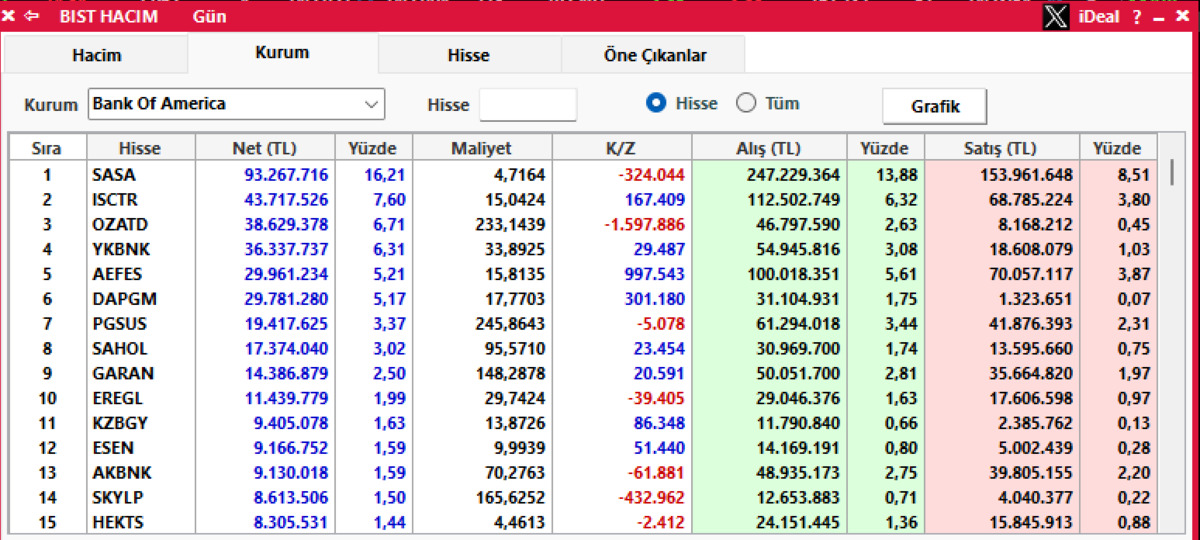Select the SASA row in the table
This screenshot has width=1200, height=540.
[x=583, y=174]
